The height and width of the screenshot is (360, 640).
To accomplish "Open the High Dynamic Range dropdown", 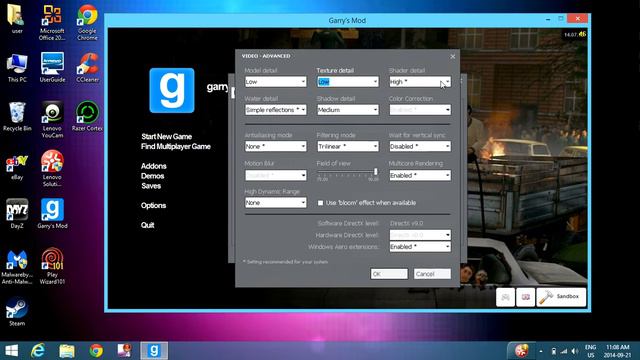I will pyautogui.click(x=276, y=202).
